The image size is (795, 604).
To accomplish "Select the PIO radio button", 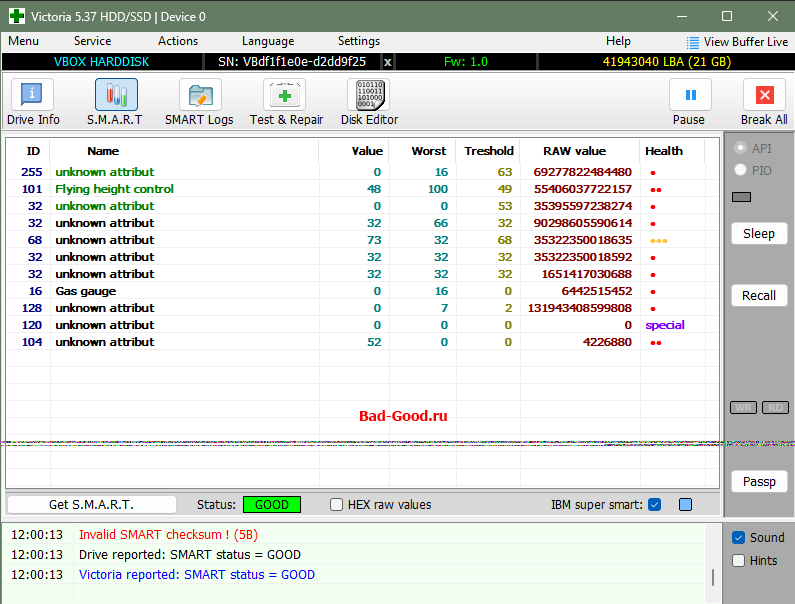I will click(x=741, y=171).
